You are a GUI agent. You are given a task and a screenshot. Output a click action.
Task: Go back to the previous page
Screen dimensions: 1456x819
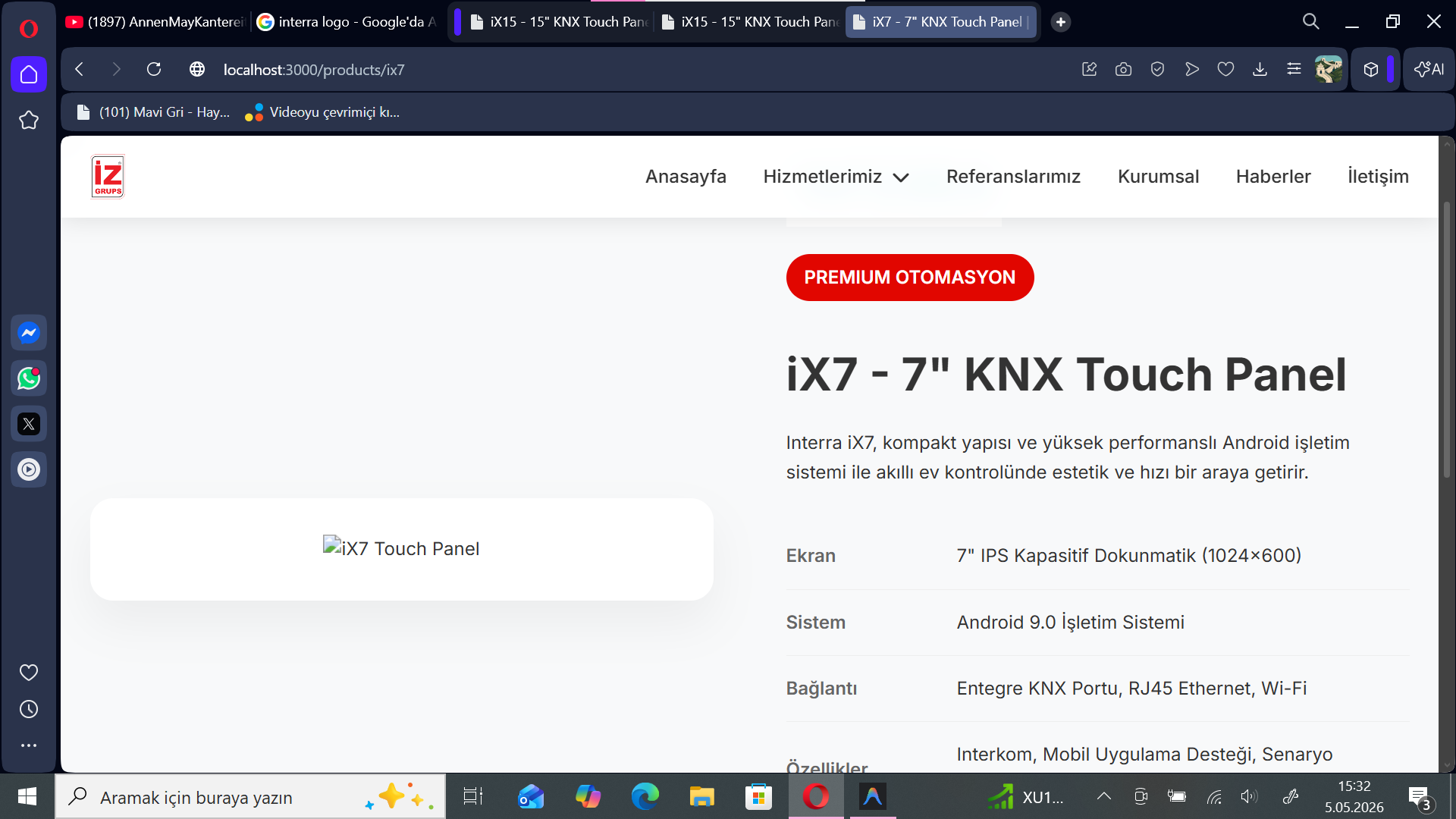pyautogui.click(x=80, y=70)
